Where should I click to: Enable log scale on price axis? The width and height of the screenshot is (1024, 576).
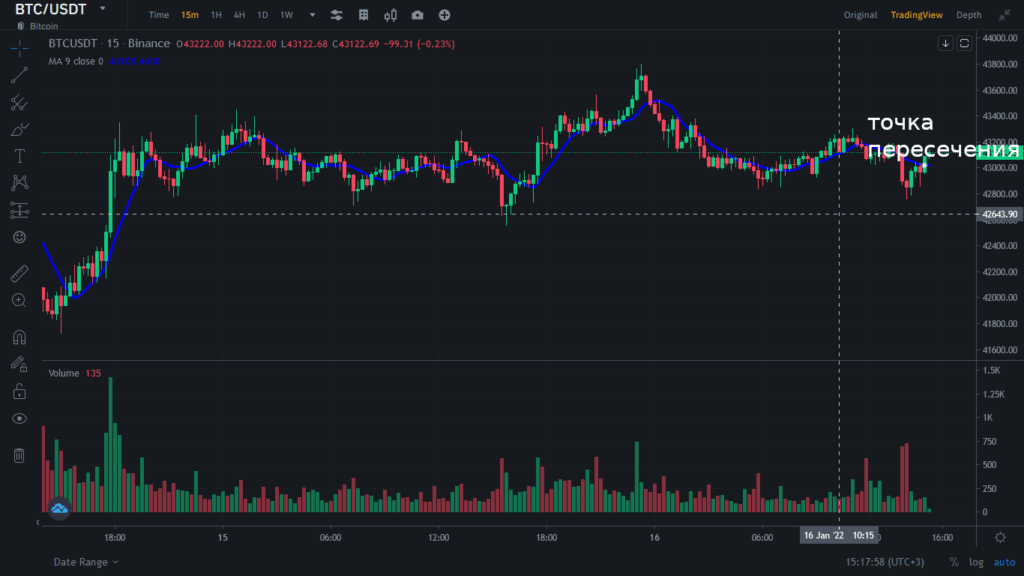[x=976, y=562]
